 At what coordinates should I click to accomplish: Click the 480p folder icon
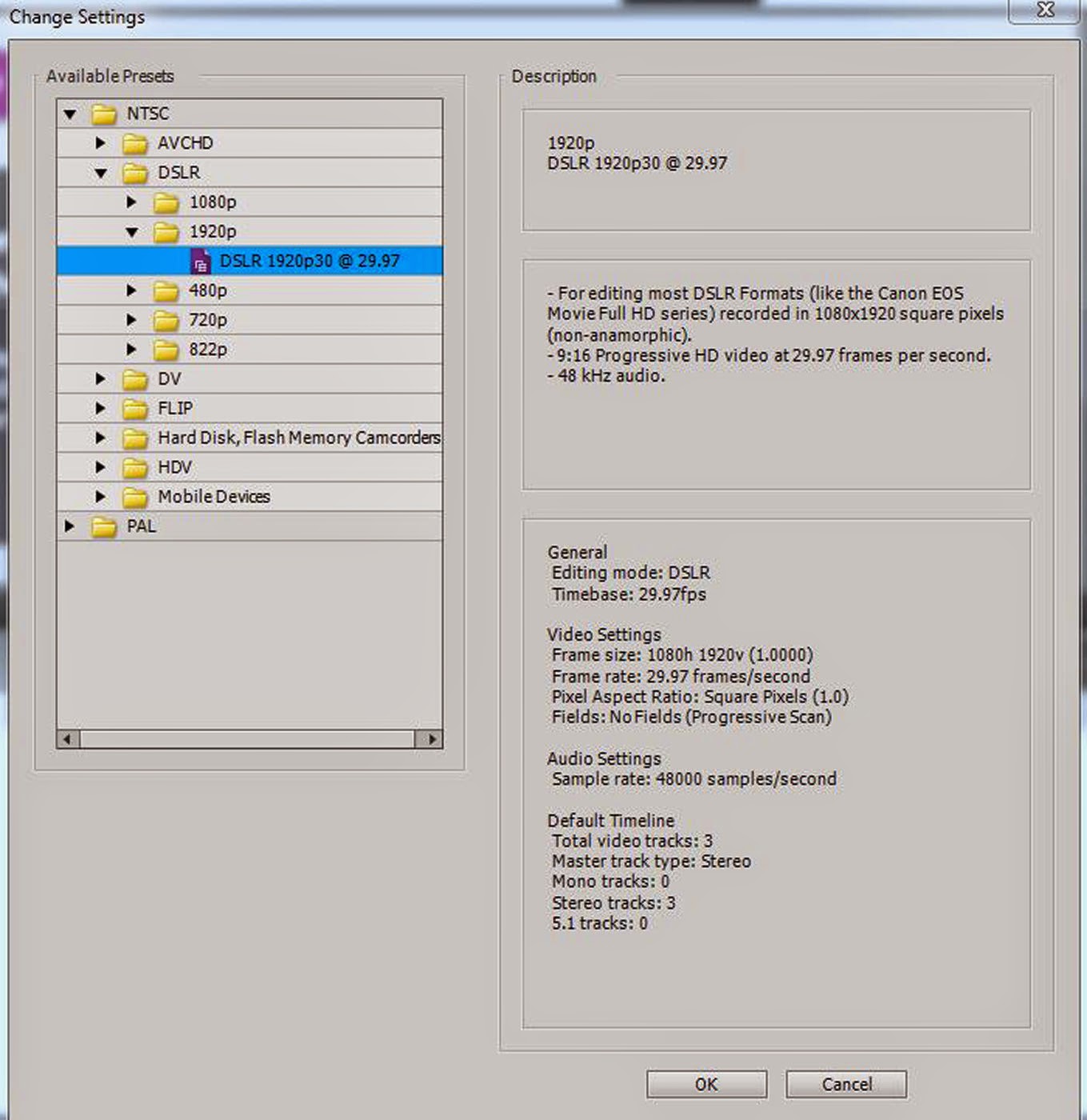(166, 291)
